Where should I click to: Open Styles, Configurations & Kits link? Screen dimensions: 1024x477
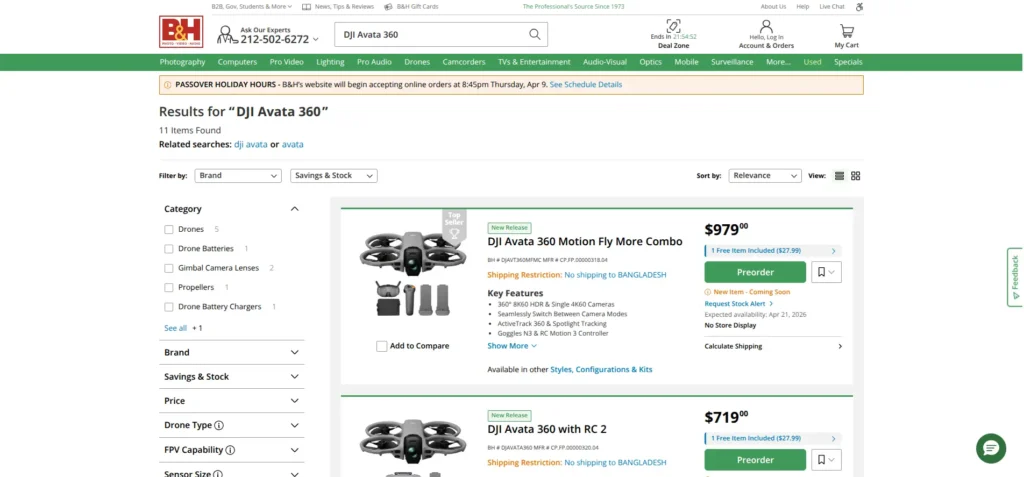[x=601, y=370]
